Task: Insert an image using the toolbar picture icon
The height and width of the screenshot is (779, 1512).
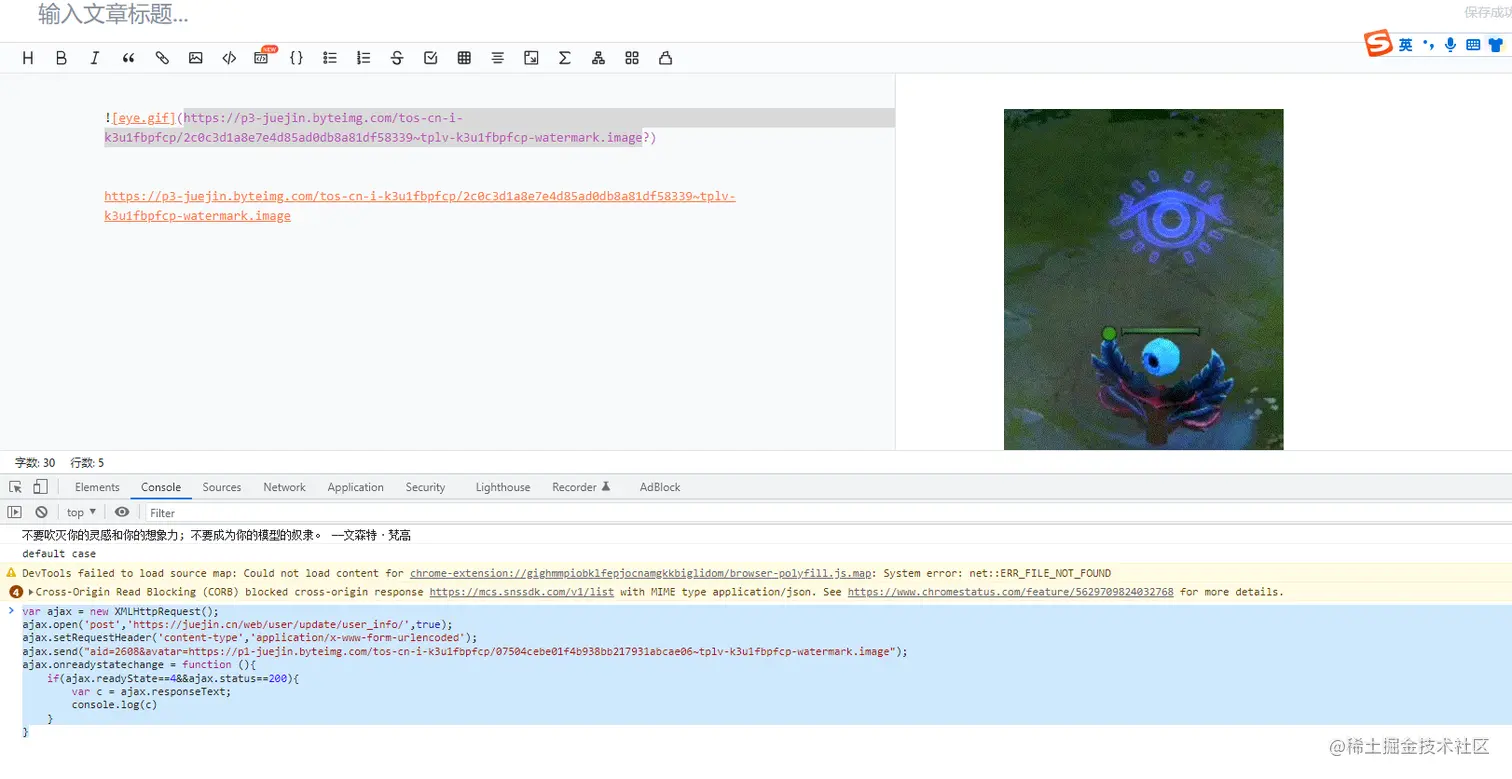Action: (x=195, y=58)
